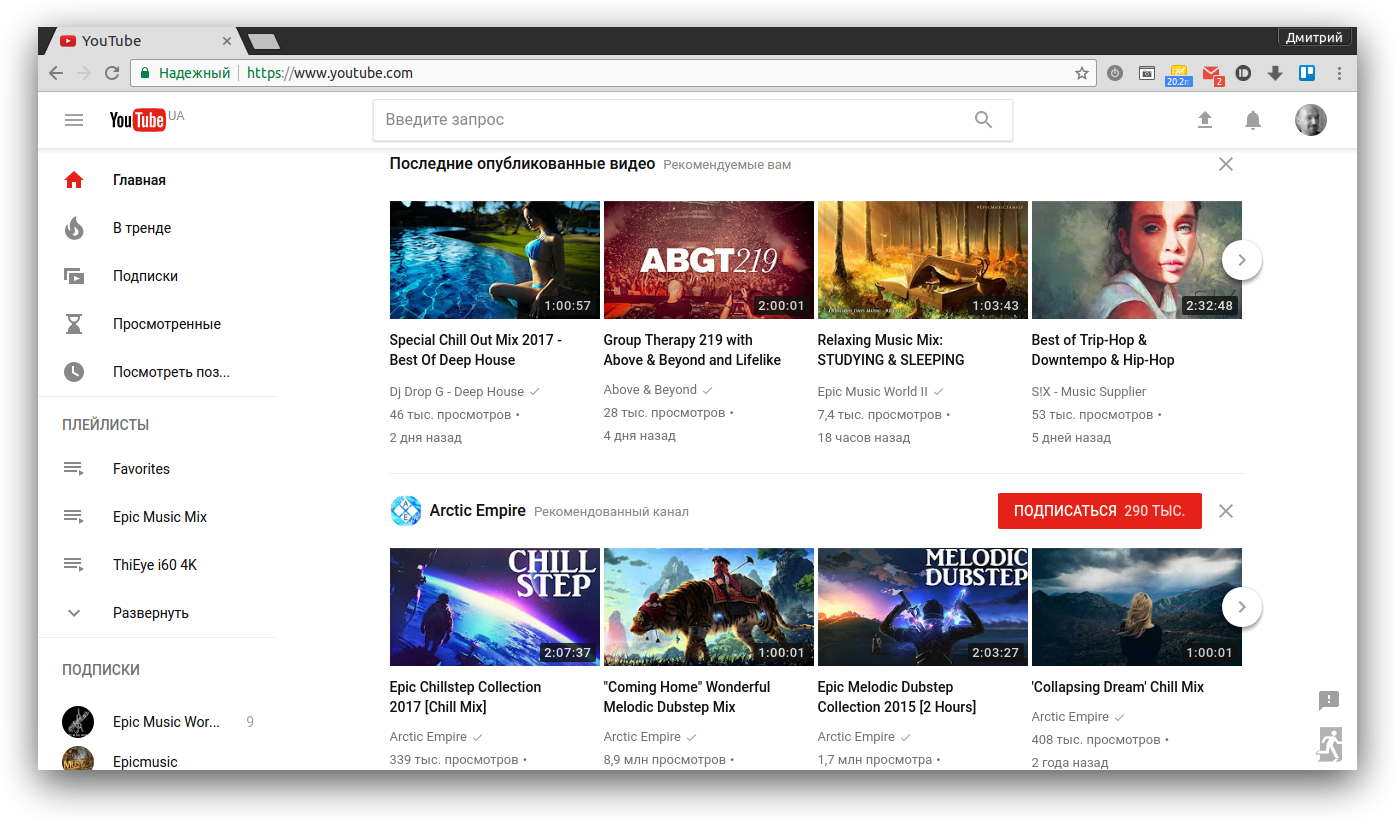Open the YouTube guide hamburger menu
Viewport: 1396px width, 820px height.
(74, 120)
